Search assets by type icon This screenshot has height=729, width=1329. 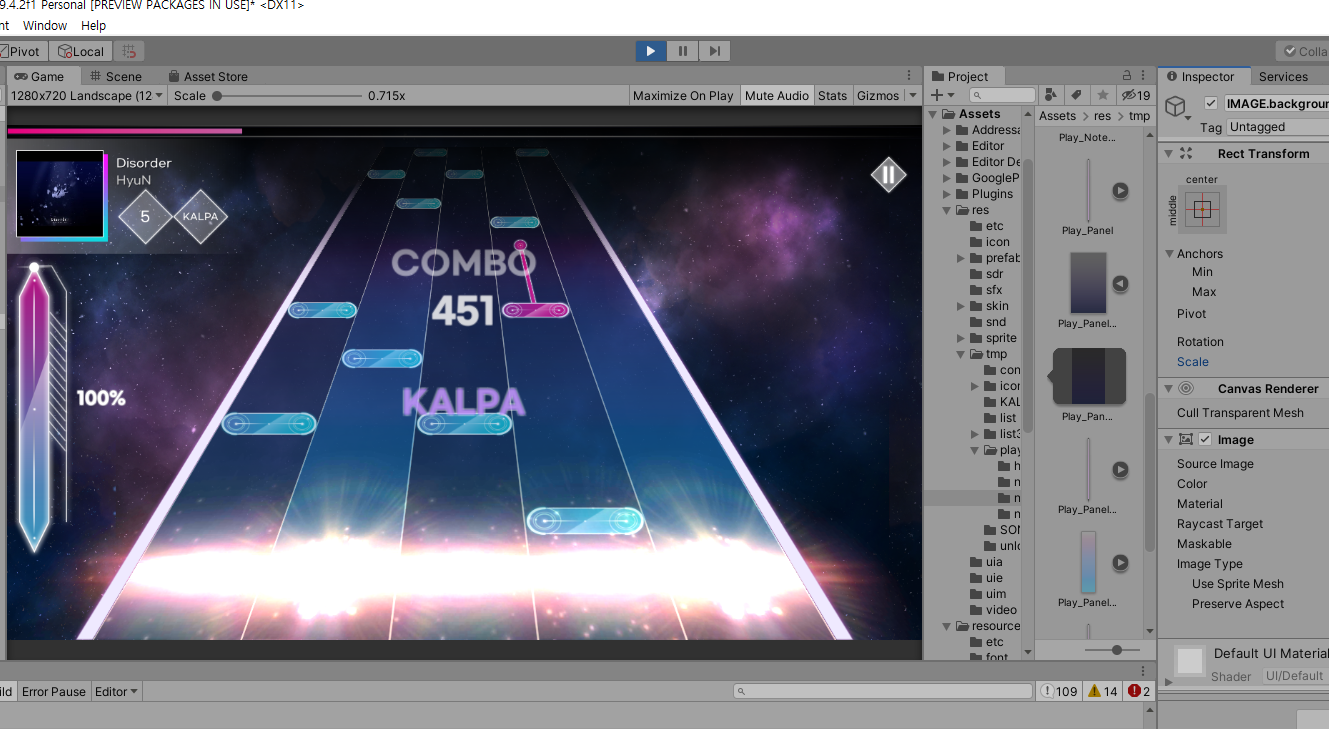(1050, 95)
